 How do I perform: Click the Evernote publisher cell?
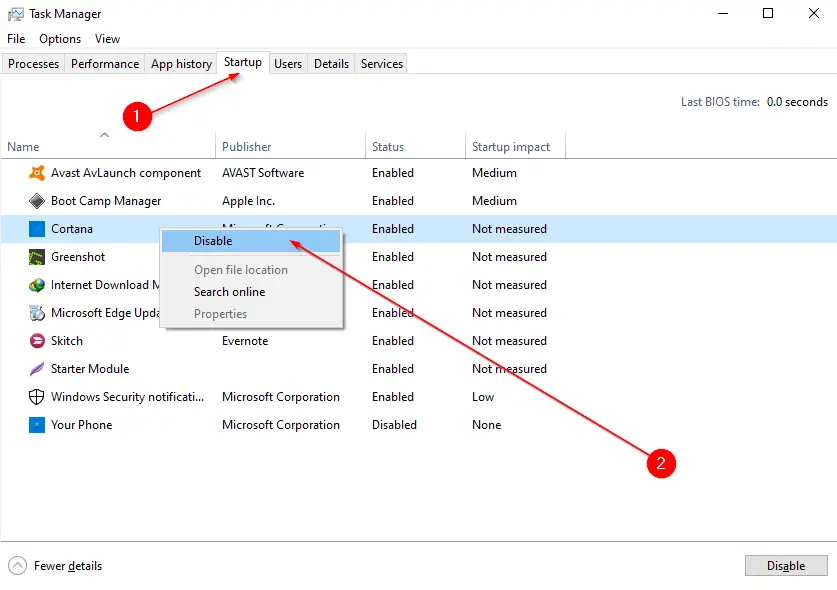coord(245,341)
